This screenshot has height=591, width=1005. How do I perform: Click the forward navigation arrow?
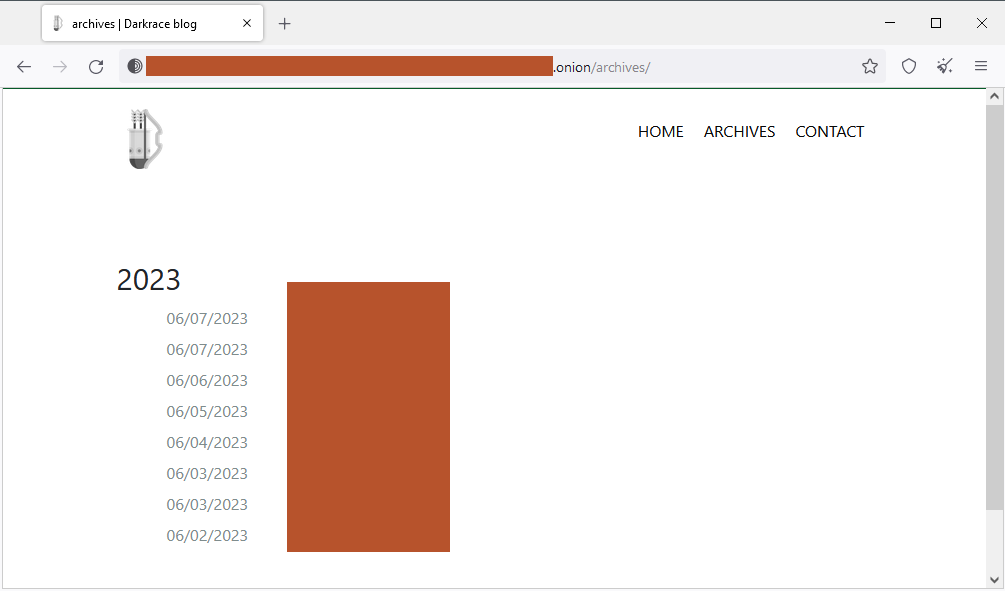(60, 67)
